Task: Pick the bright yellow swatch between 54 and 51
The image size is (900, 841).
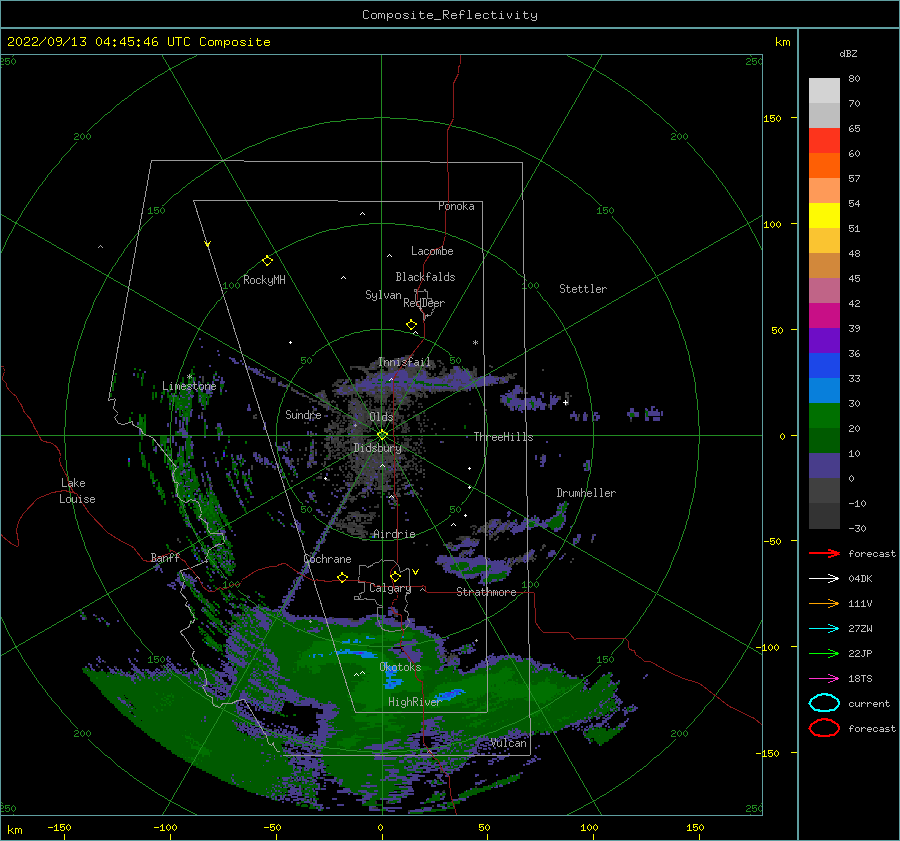Action: pos(824,216)
